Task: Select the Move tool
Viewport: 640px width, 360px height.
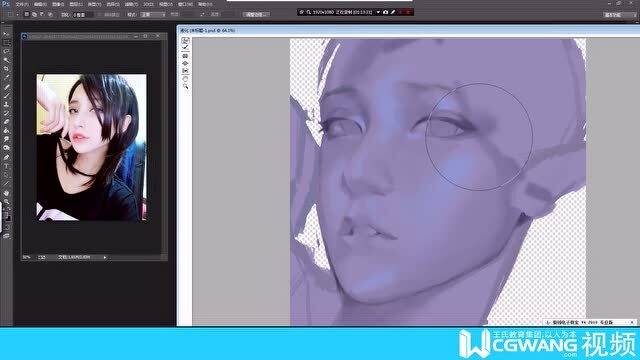Action: [6, 34]
